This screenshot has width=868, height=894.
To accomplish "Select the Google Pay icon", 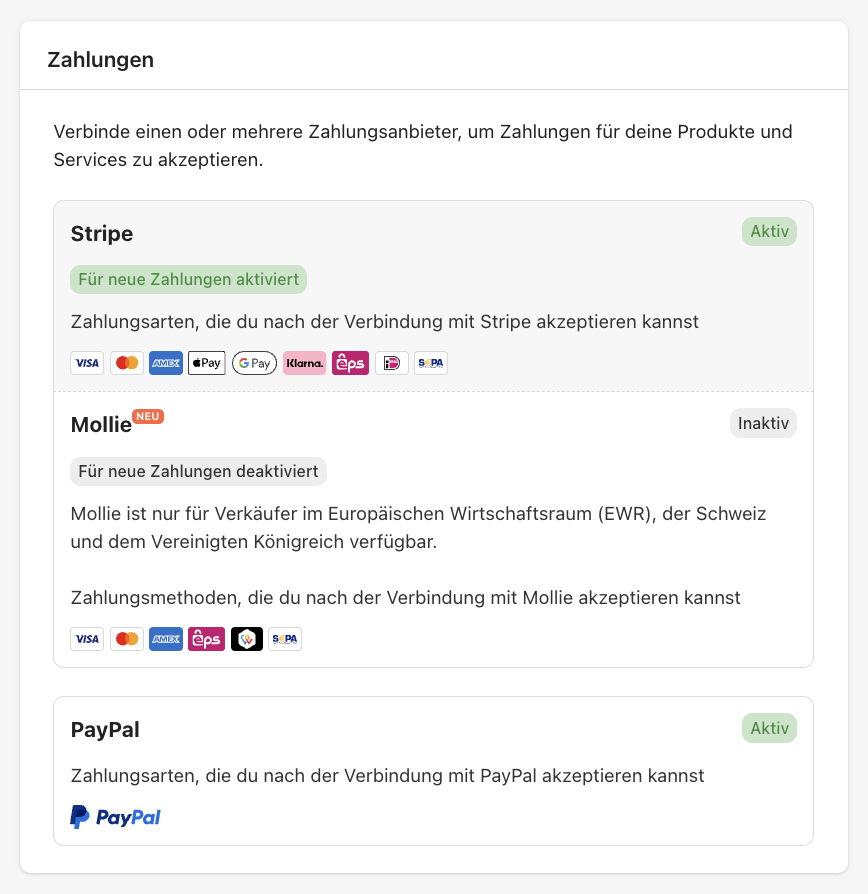I will [x=254, y=362].
